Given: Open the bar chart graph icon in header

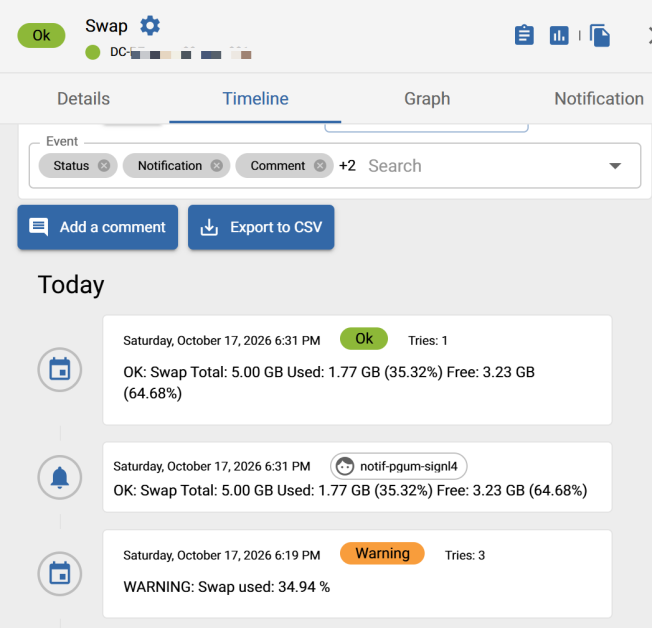Looking at the screenshot, I should tap(559, 35).
